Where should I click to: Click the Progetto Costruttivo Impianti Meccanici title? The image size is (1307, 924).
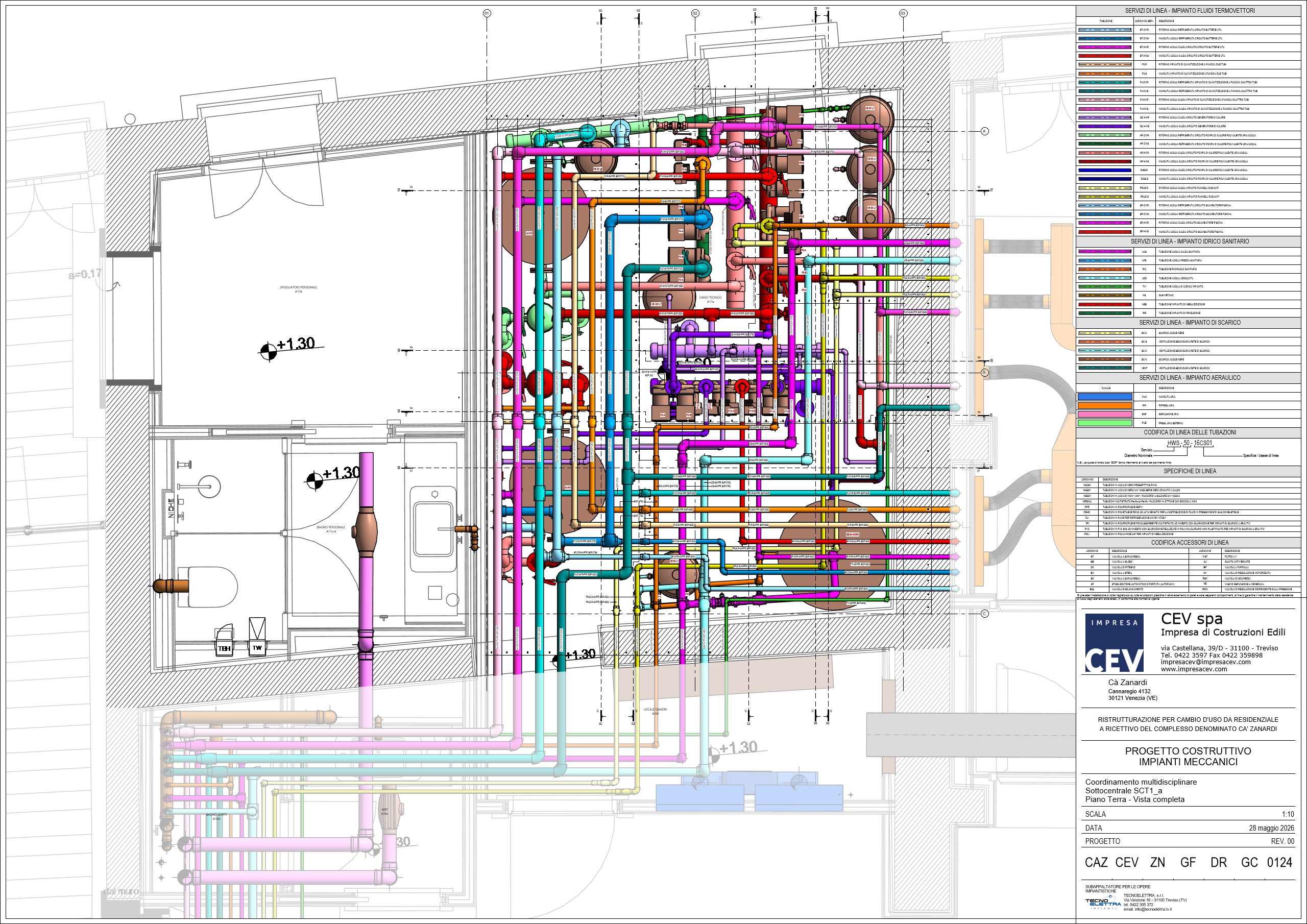[1188, 756]
